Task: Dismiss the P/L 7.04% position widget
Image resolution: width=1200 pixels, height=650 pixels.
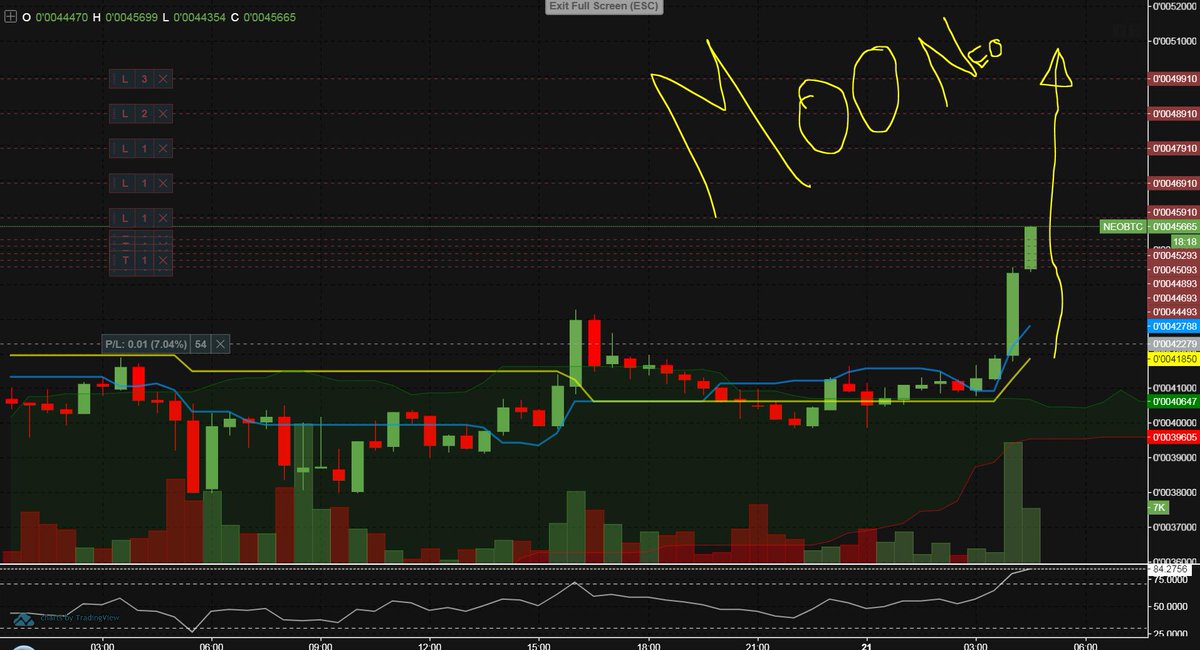Action: [x=219, y=344]
